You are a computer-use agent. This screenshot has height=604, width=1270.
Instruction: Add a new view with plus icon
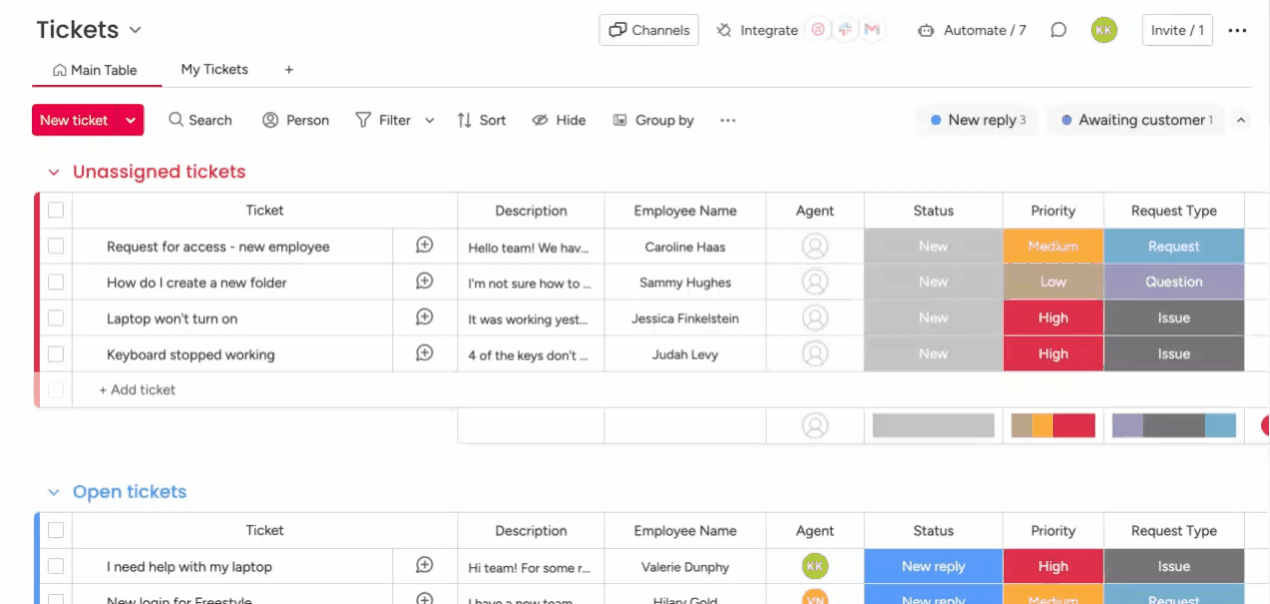point(289,70)
